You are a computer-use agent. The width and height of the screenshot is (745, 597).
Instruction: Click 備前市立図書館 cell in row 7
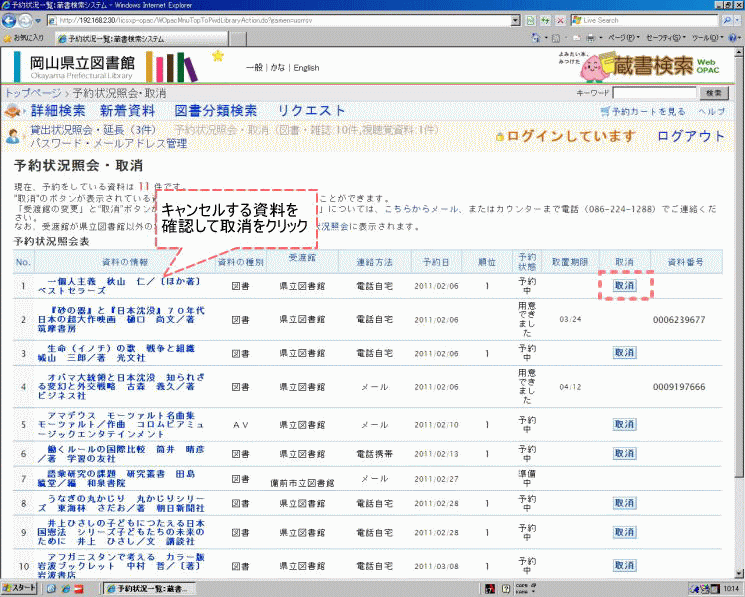pyautogui.click(x=302, y=483)
